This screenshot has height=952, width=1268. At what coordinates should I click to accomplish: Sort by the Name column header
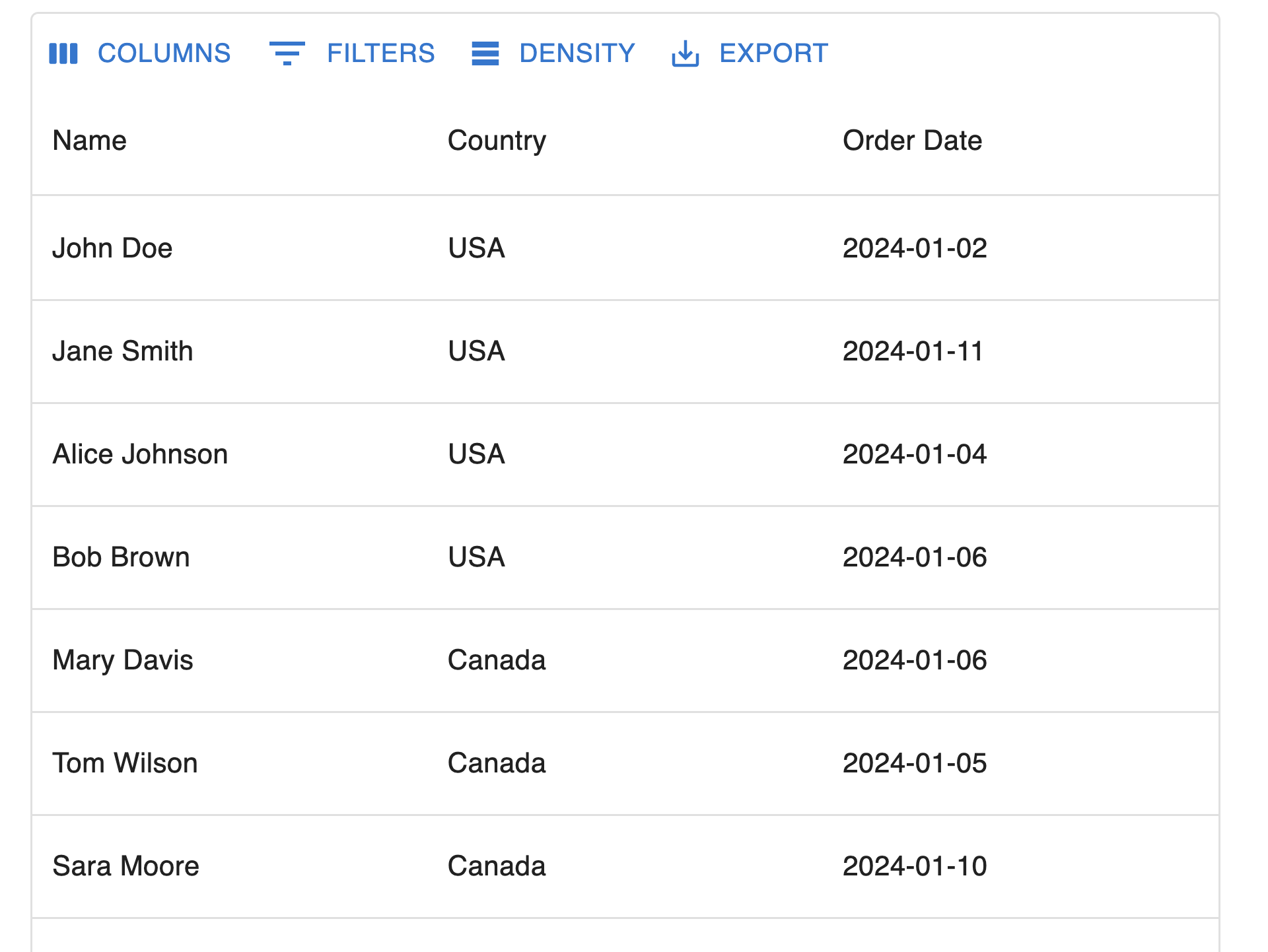90,141
